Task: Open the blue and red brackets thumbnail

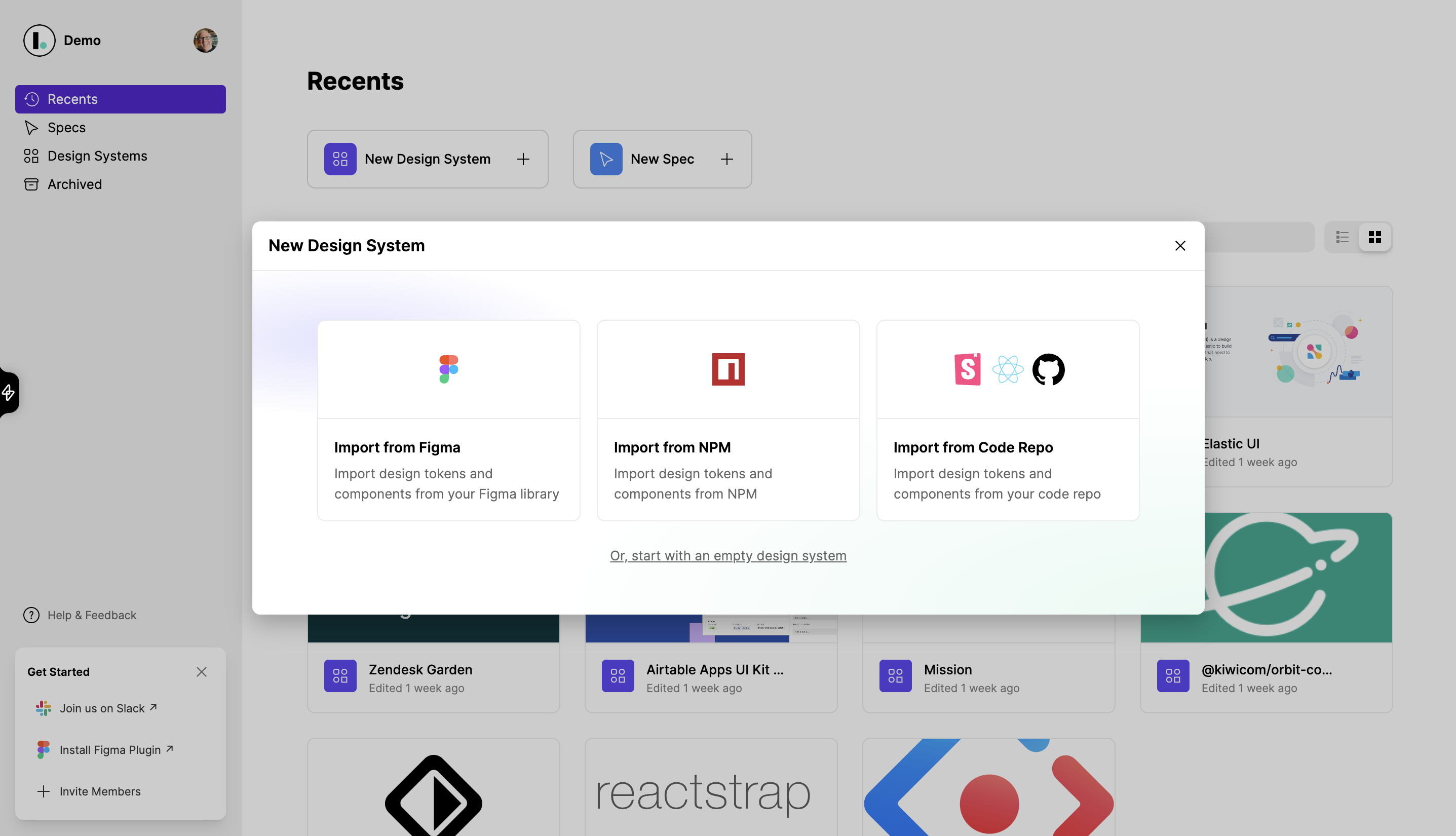Action: pos(989,788)
